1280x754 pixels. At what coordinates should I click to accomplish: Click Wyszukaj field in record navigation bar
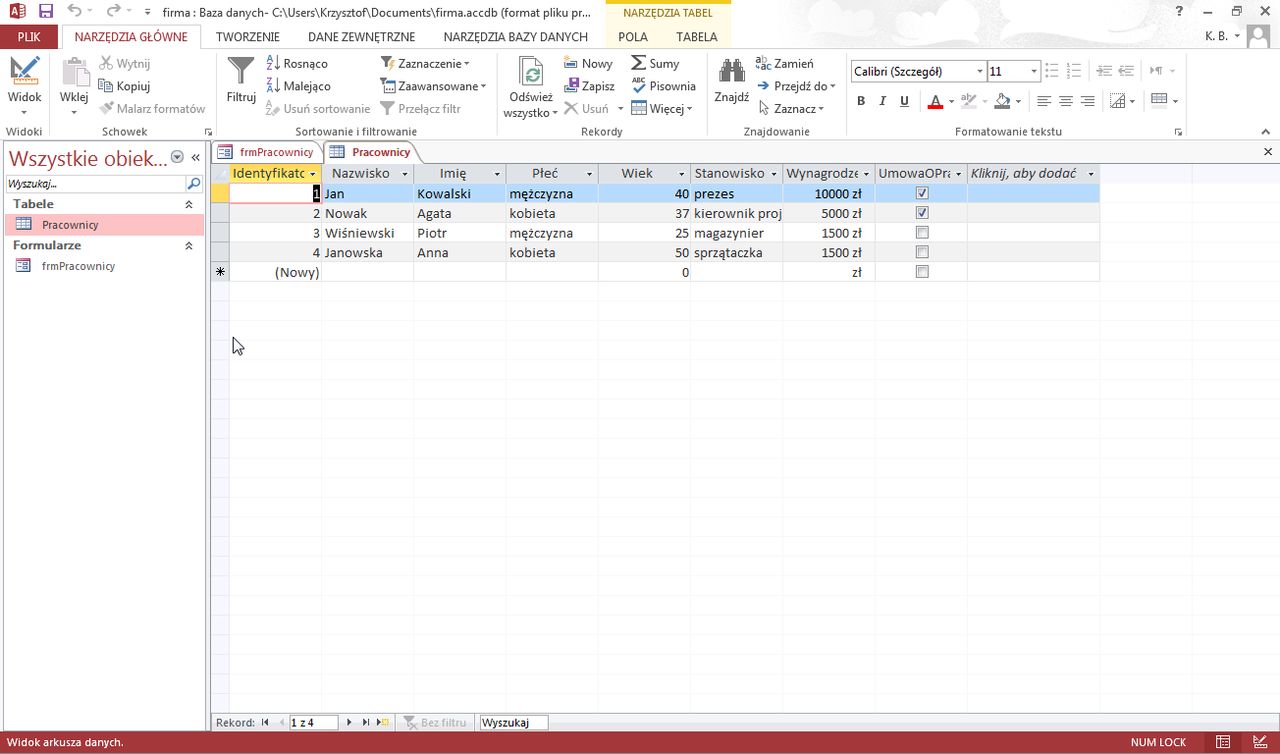click(x=513, y=722)
